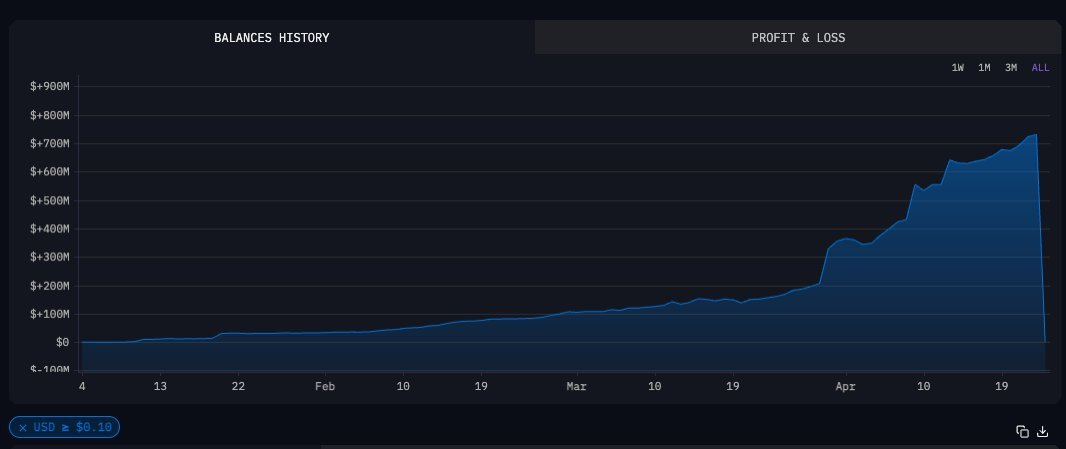Click the $+200M axis label

pyautogui.click(x=50, y=286)
